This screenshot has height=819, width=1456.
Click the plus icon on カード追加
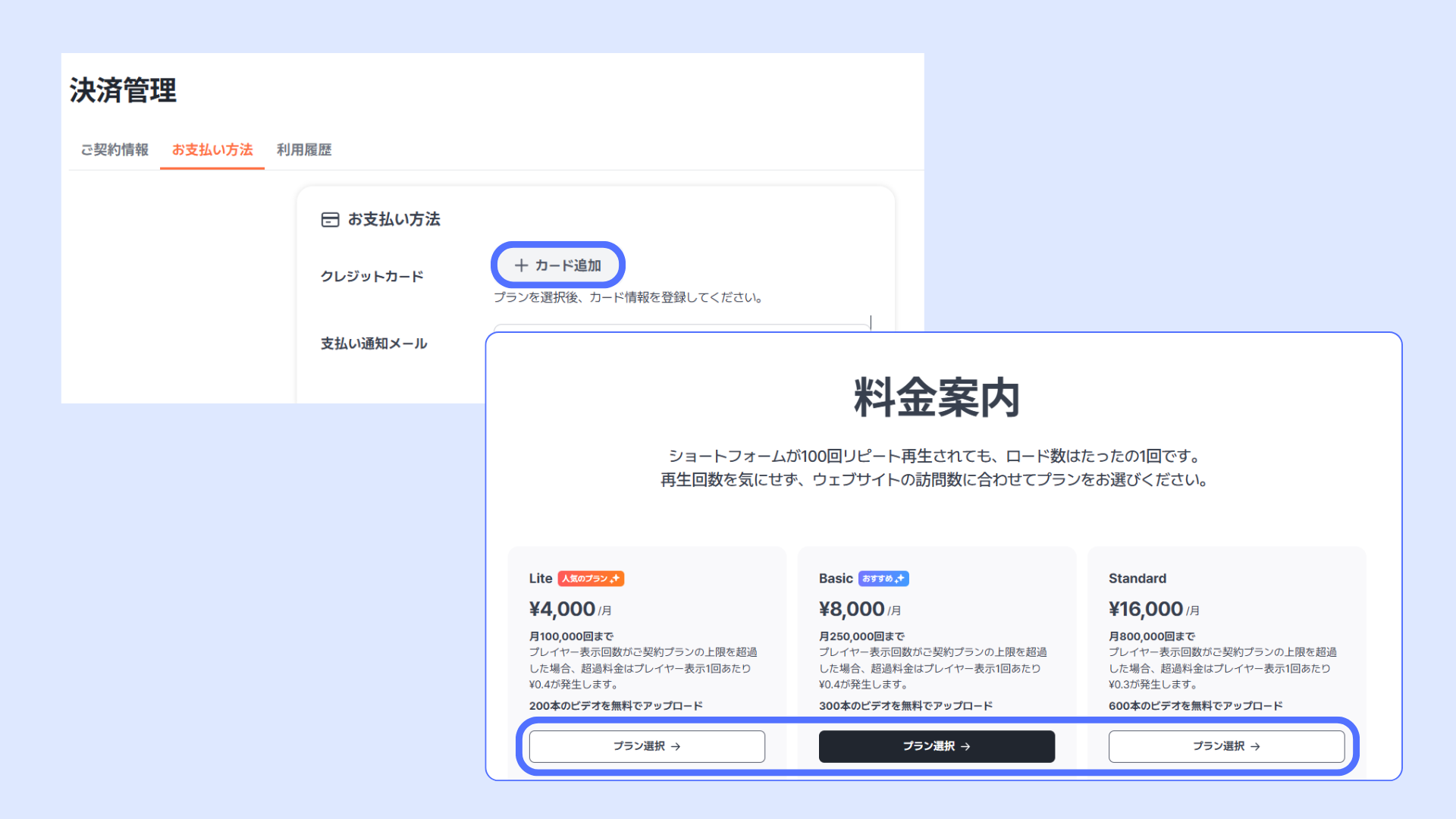click(x=521, y=265)
